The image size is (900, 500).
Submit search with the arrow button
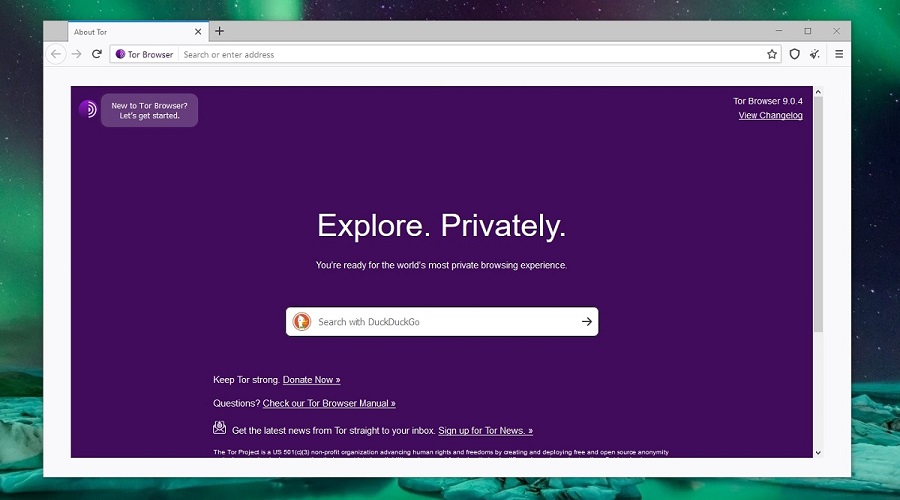coord(587,322)
